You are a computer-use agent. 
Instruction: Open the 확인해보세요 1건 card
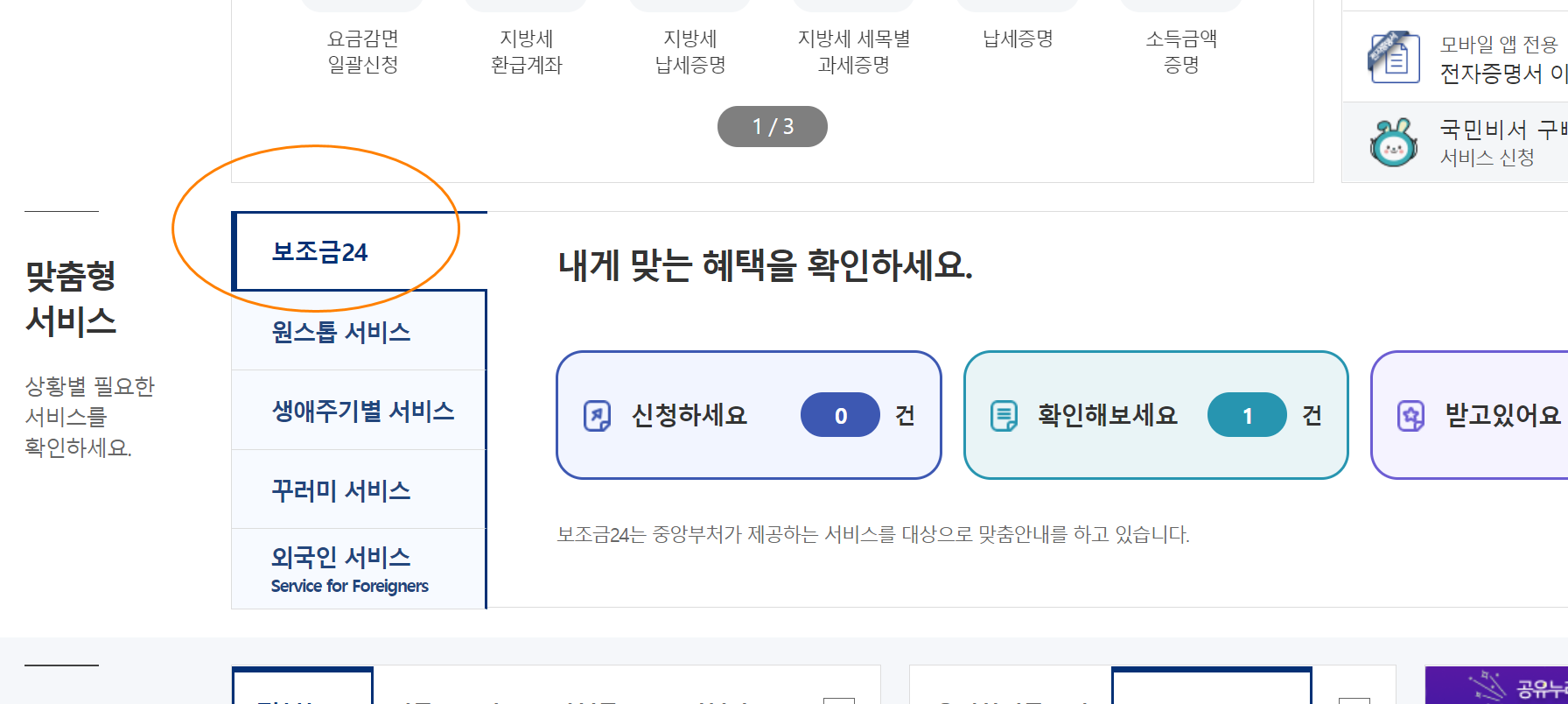click(1156, 415)
